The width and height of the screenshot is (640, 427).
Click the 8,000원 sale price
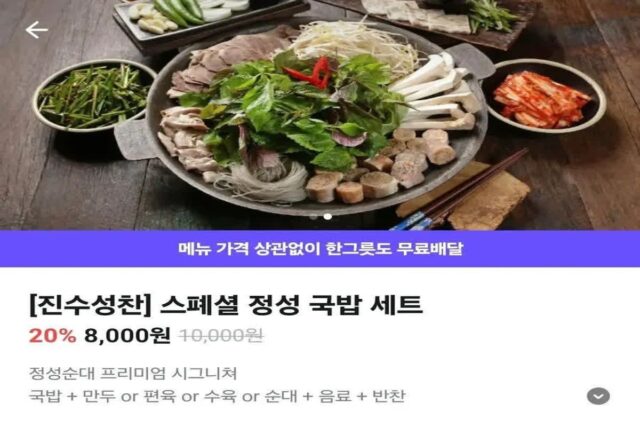pyautogui.click(x=127, y=336)
